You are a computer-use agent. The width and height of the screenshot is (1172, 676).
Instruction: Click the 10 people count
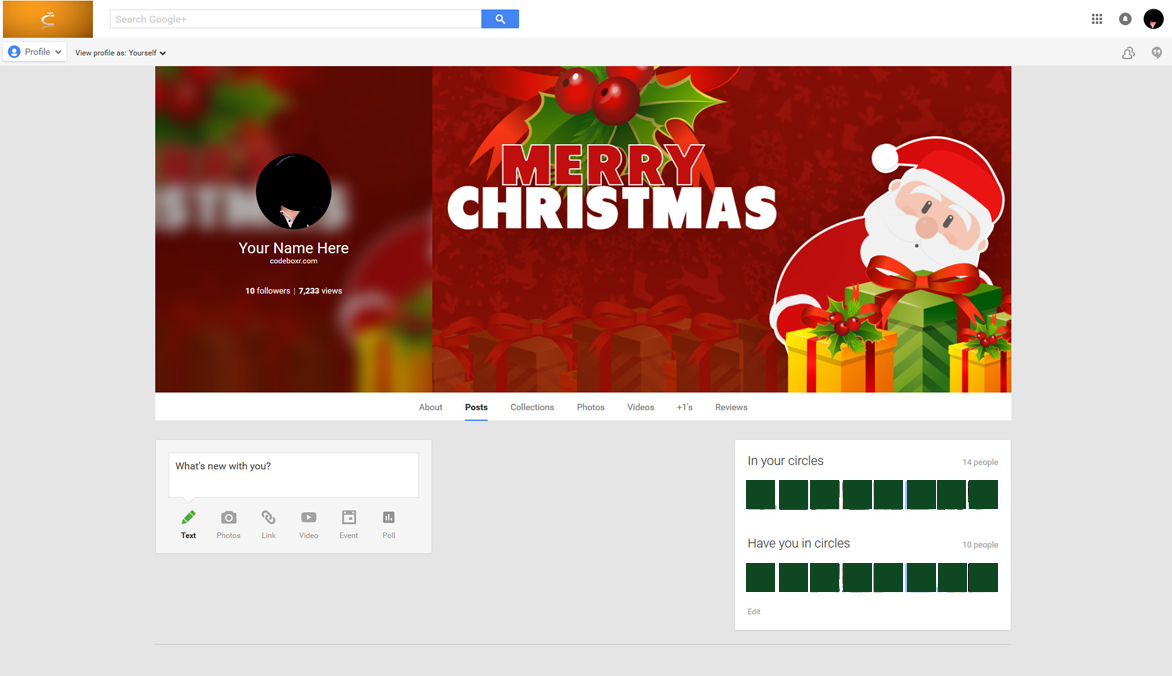[980, 544]
